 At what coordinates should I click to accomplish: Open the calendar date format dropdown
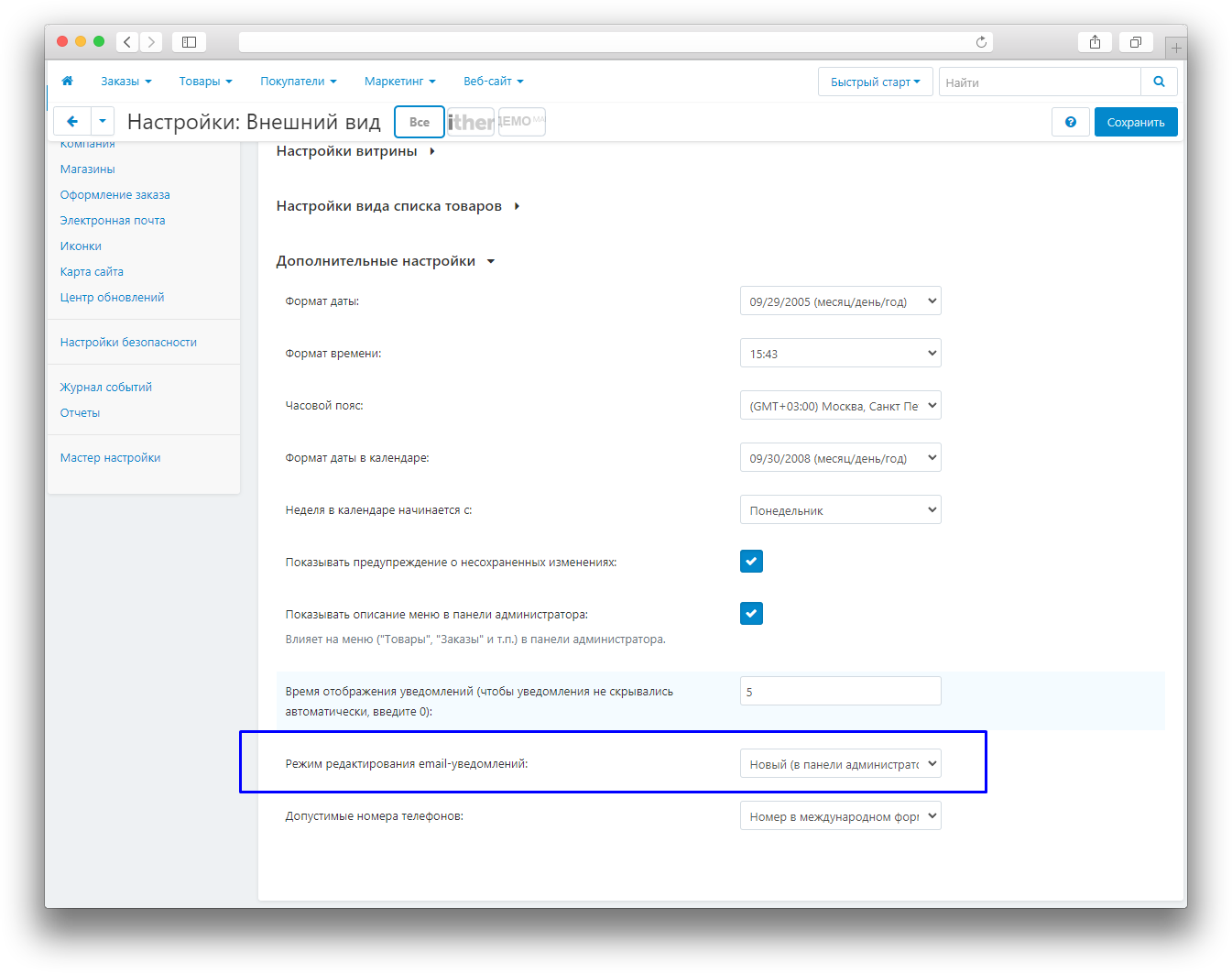[x=840, y=458]
